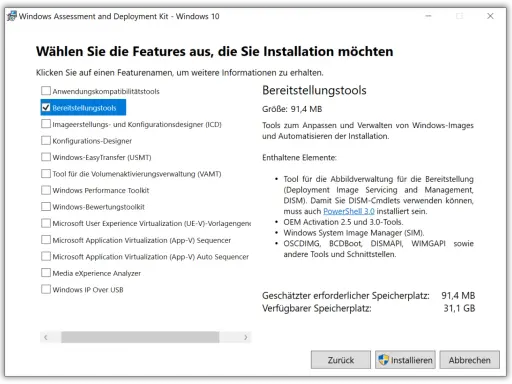The width and height of the screenshot is (512, 384).
Task: Enable the VAMT Volumenaktivierungsverwaltung checkbox
Action: 46,173
